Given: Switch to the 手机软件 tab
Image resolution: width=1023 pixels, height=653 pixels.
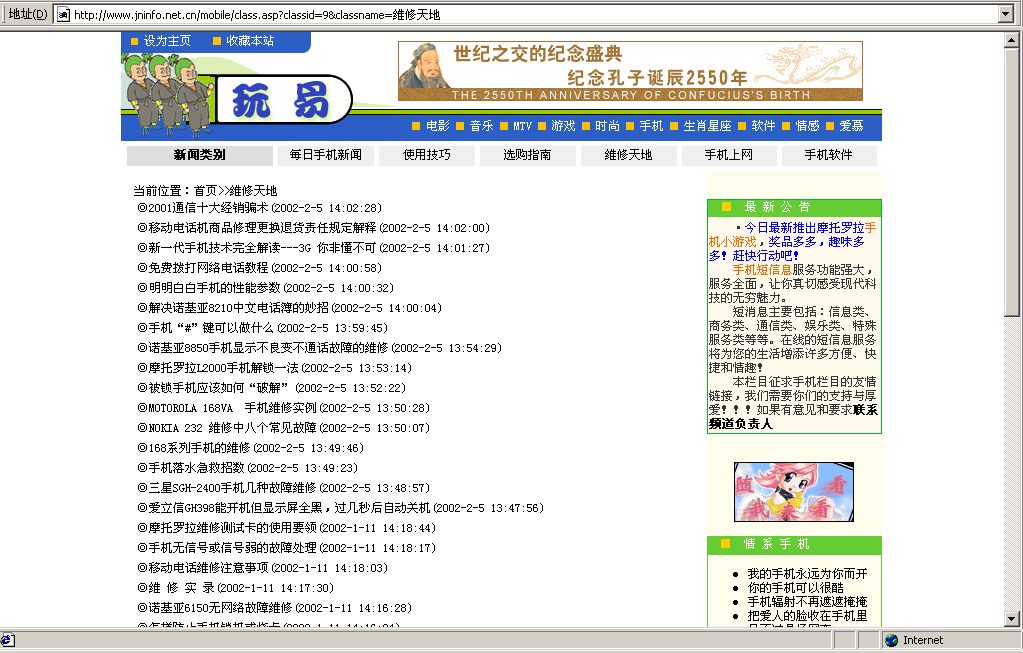Looking at the screenshot, I should (830, 155).
